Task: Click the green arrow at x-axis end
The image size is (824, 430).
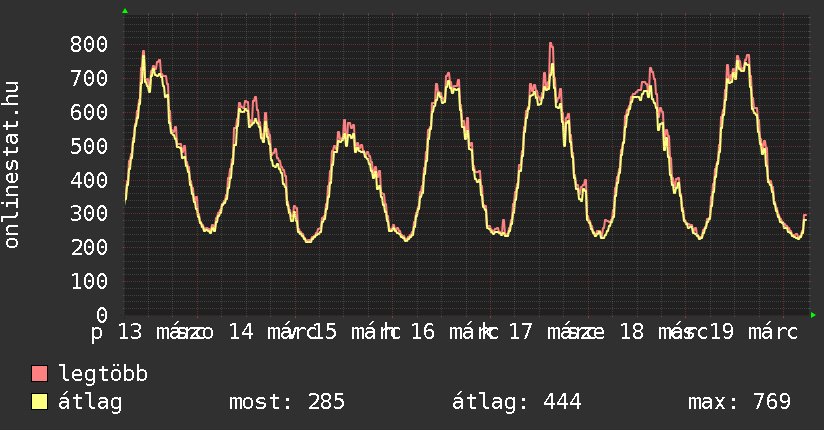Action: click(813, 315)
